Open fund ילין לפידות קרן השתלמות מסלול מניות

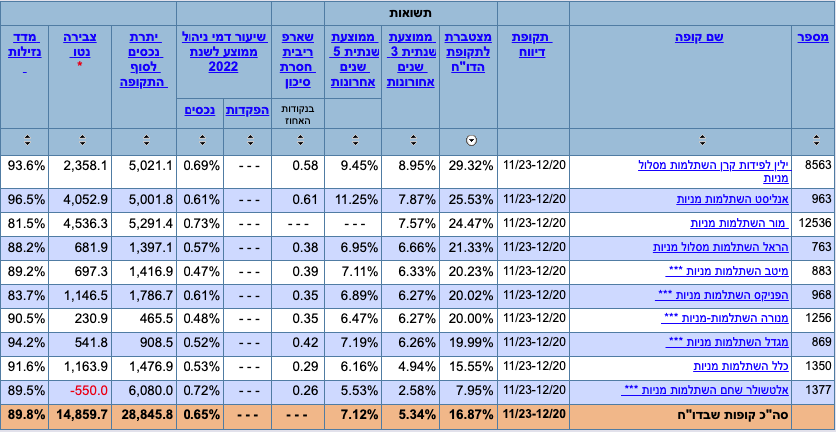click(713, 172)
